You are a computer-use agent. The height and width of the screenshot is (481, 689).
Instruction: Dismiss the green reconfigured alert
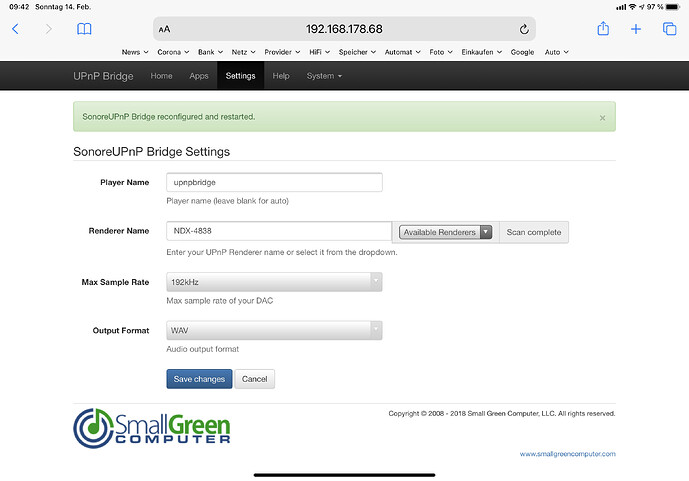tap(602, 117)
